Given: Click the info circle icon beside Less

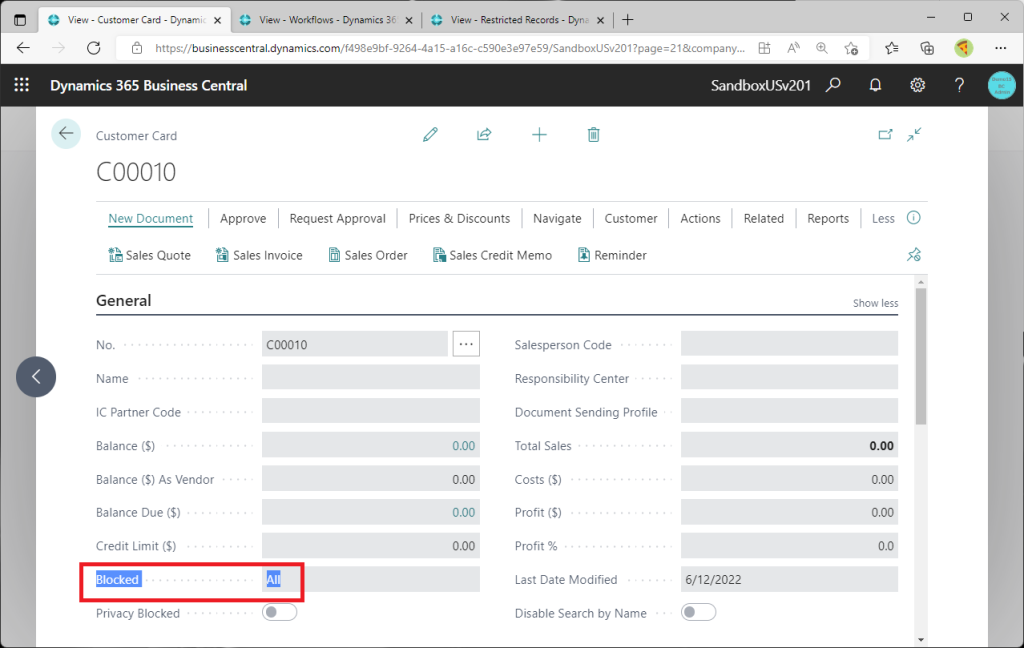Looking at the screenshot, I should coord(914,218).
